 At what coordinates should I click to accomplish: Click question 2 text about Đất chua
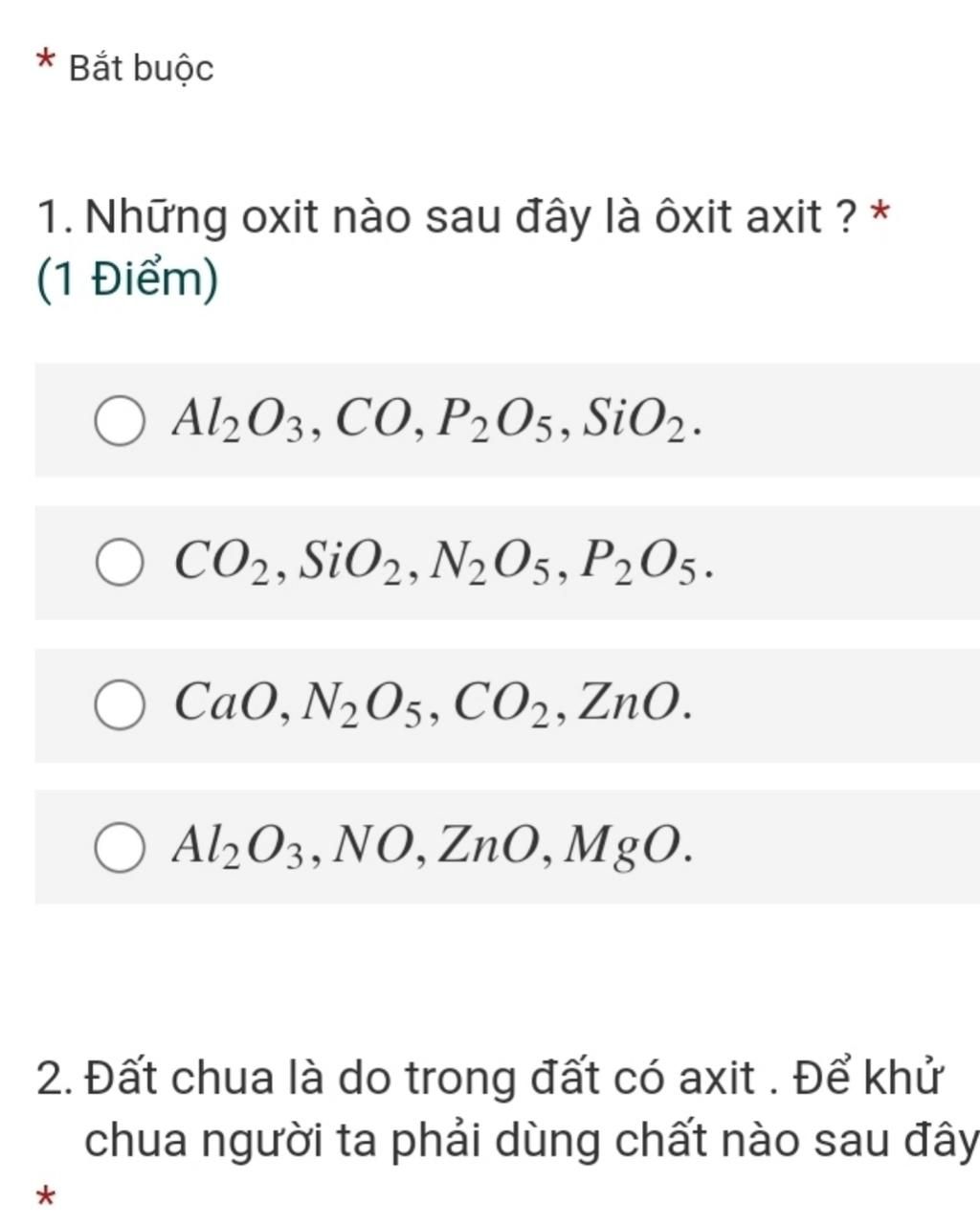pos(508,1109)
